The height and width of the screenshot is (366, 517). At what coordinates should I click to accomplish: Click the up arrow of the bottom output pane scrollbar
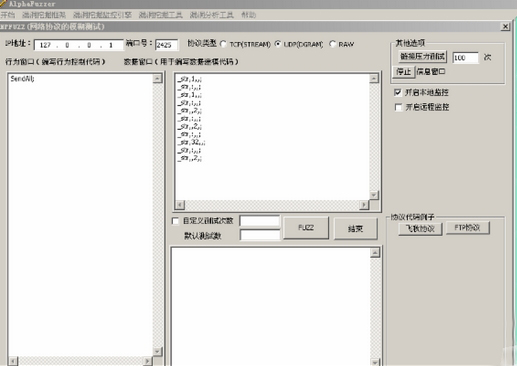point(375,253)
